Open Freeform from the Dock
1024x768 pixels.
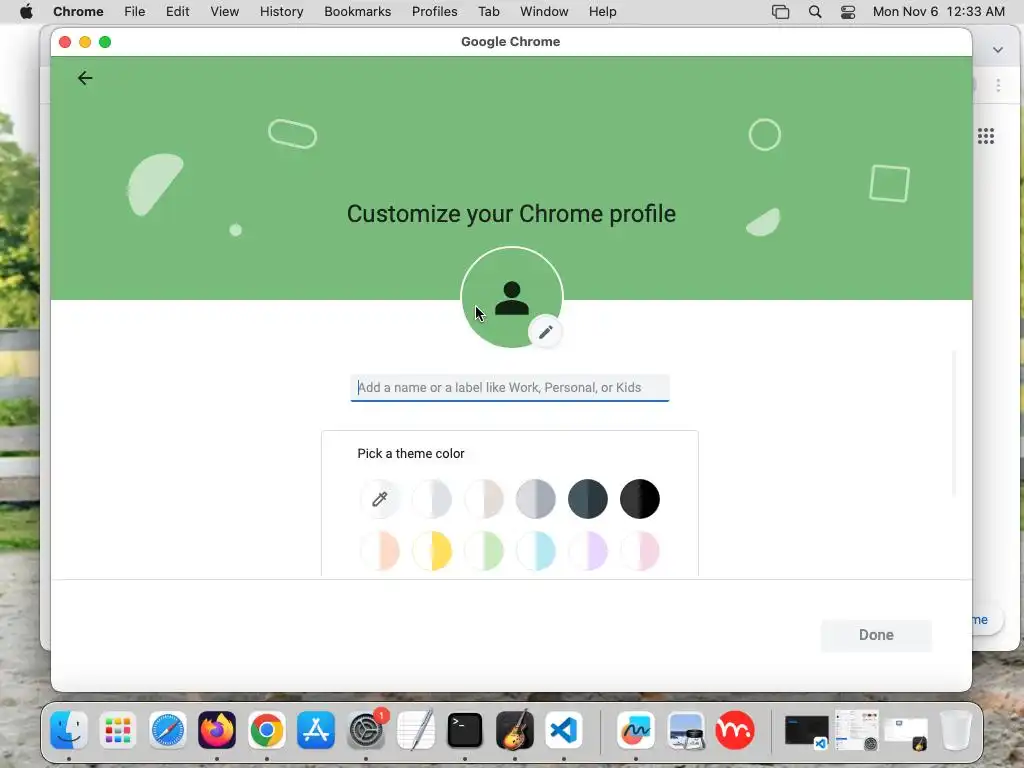pyautogui.click(x=635, y=729)
